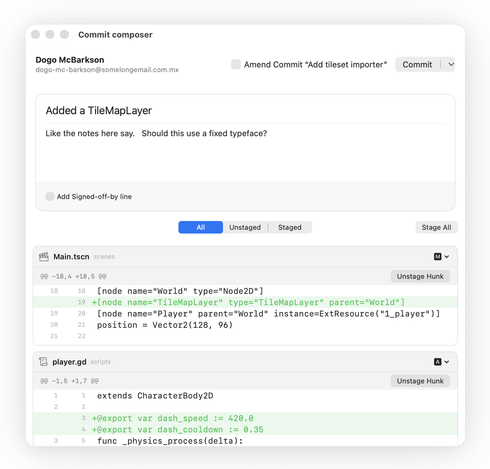Image resolution: width=490 pixels, height=469 pixels.
Task: Click the Stage All button
Action: tap(436, 227)
